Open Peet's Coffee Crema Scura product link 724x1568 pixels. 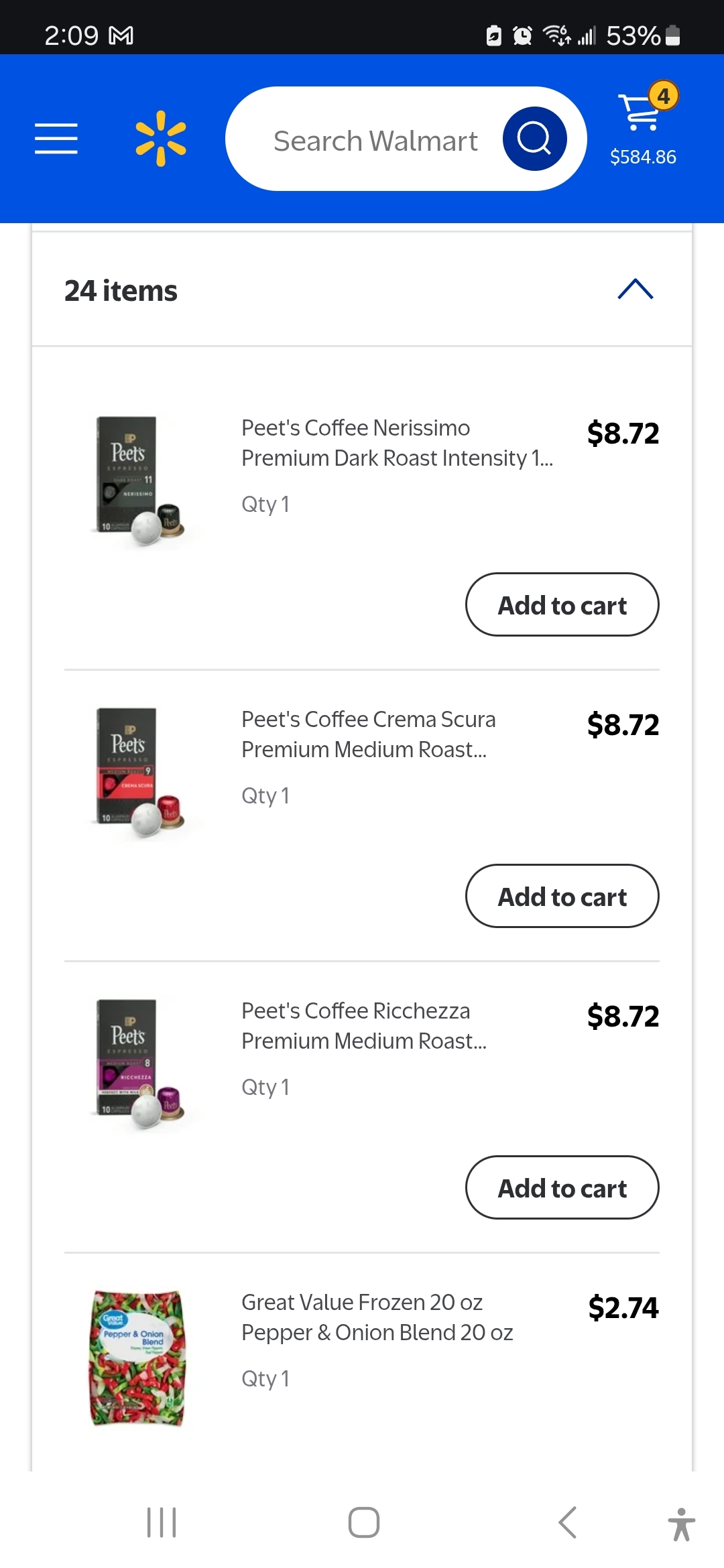click(369, 734)
